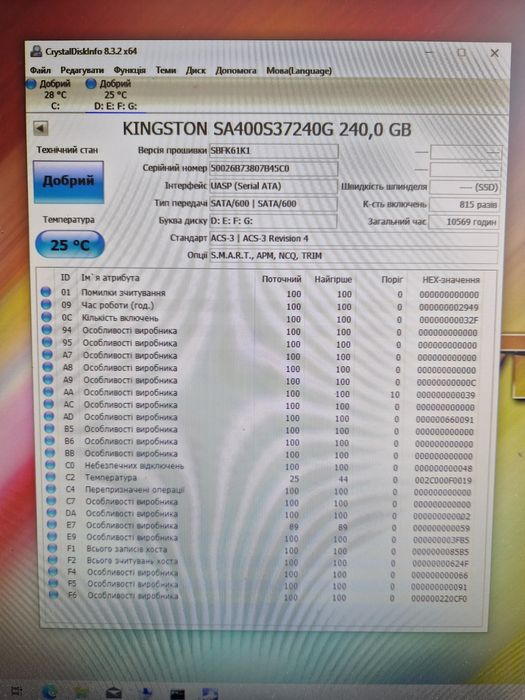Click the Edge browser taskbar icon
This screenshot has height=700, width=525.
(x=50, y=692)
